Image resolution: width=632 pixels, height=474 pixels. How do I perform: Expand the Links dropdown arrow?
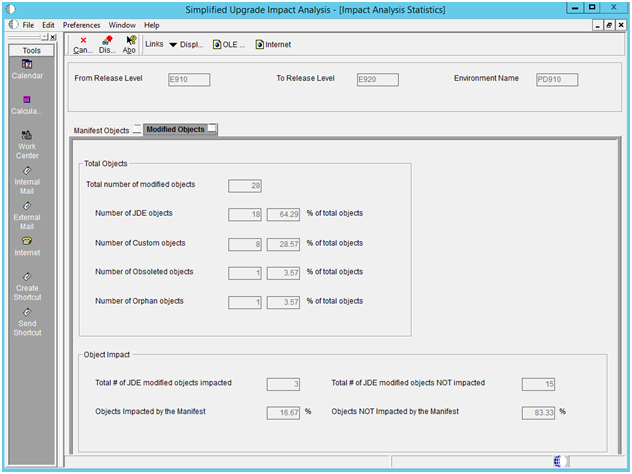point(172,45)
